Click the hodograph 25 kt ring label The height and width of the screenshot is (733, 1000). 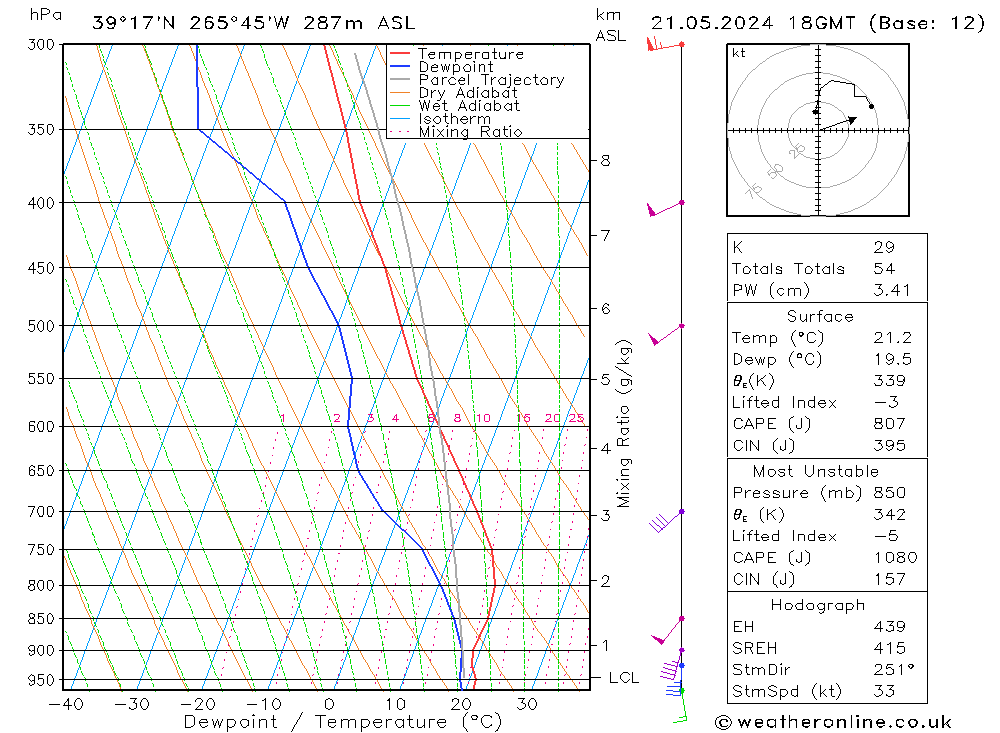[797, 151]
